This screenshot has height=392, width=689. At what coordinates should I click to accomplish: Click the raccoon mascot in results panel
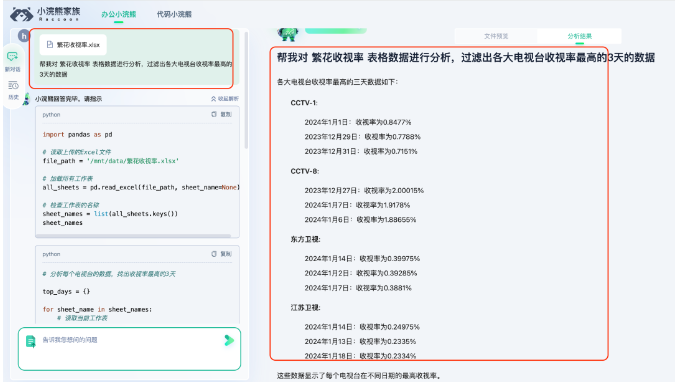(x=288, y=34)
